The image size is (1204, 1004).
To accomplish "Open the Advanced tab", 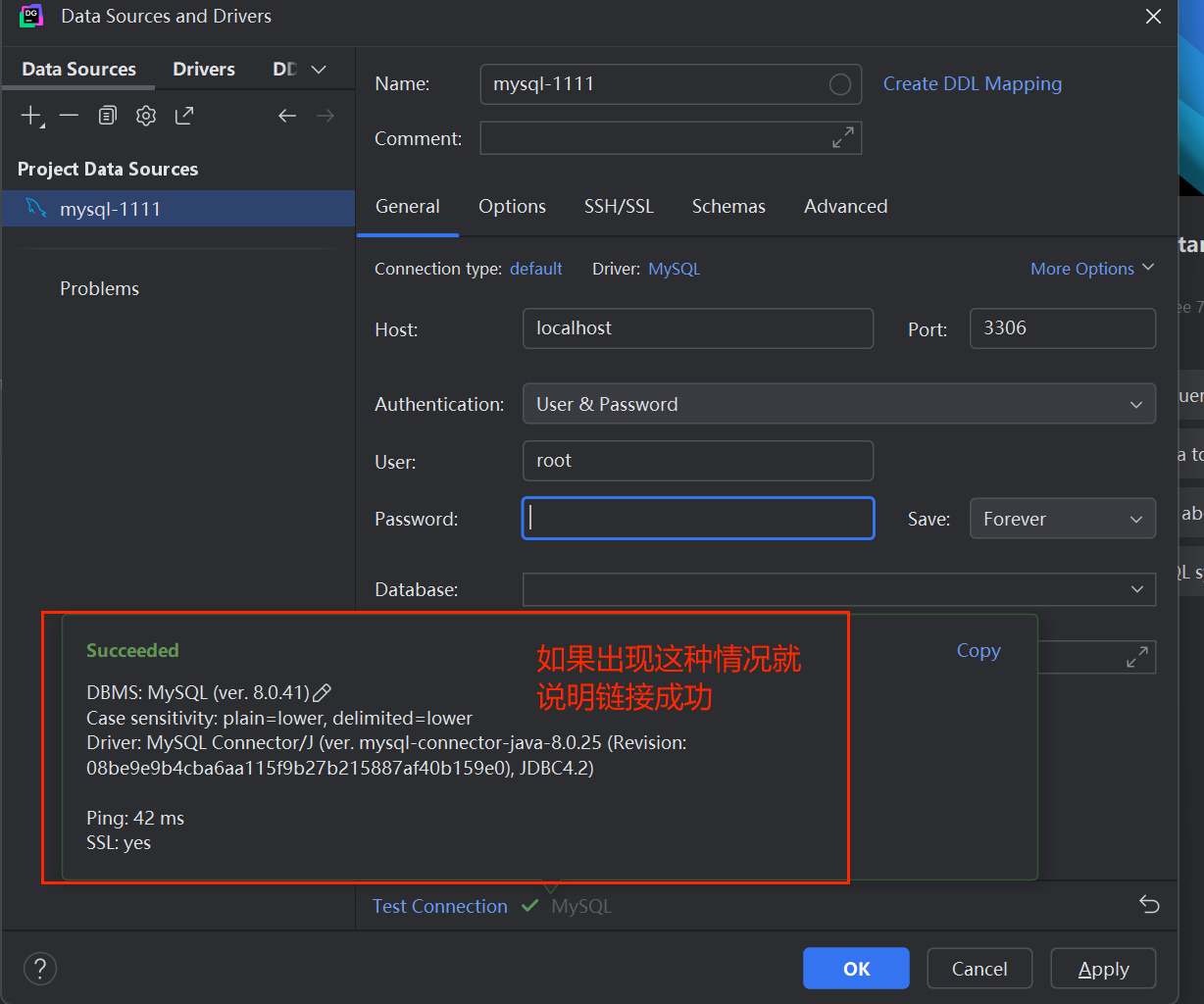I will (846, 206).
